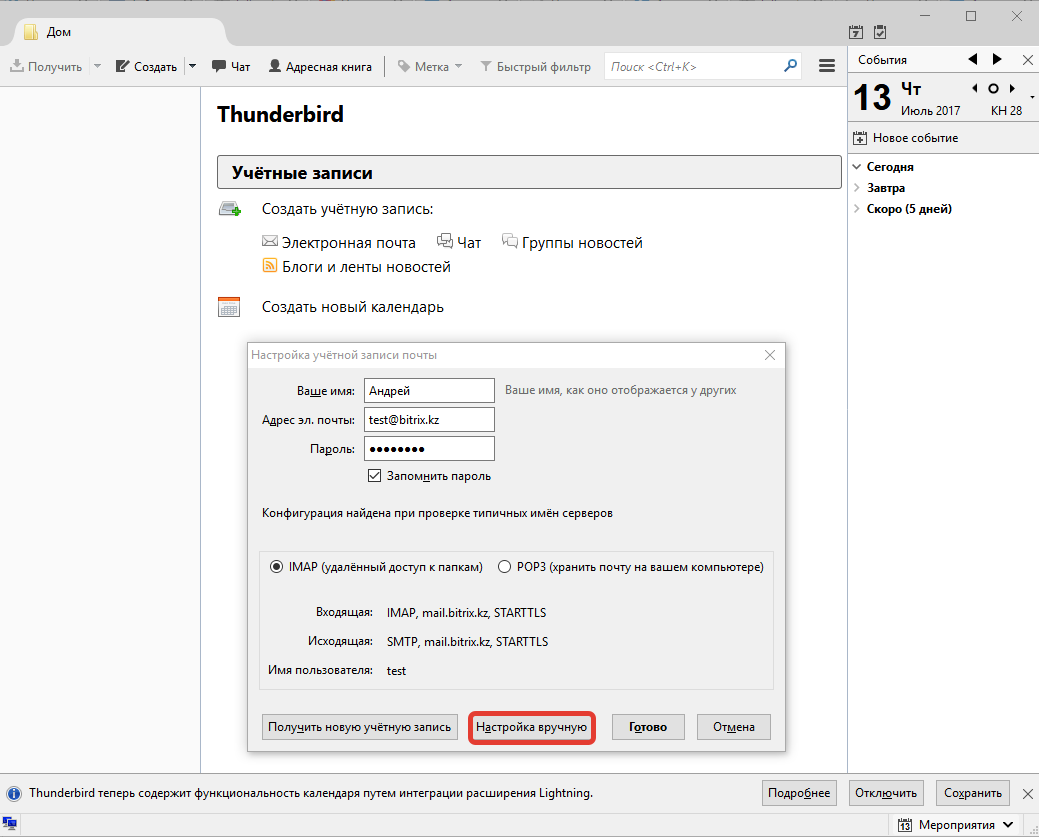Click Получить новую учётную запись button
Screen dimensions: 1039x837
(359, 727)
